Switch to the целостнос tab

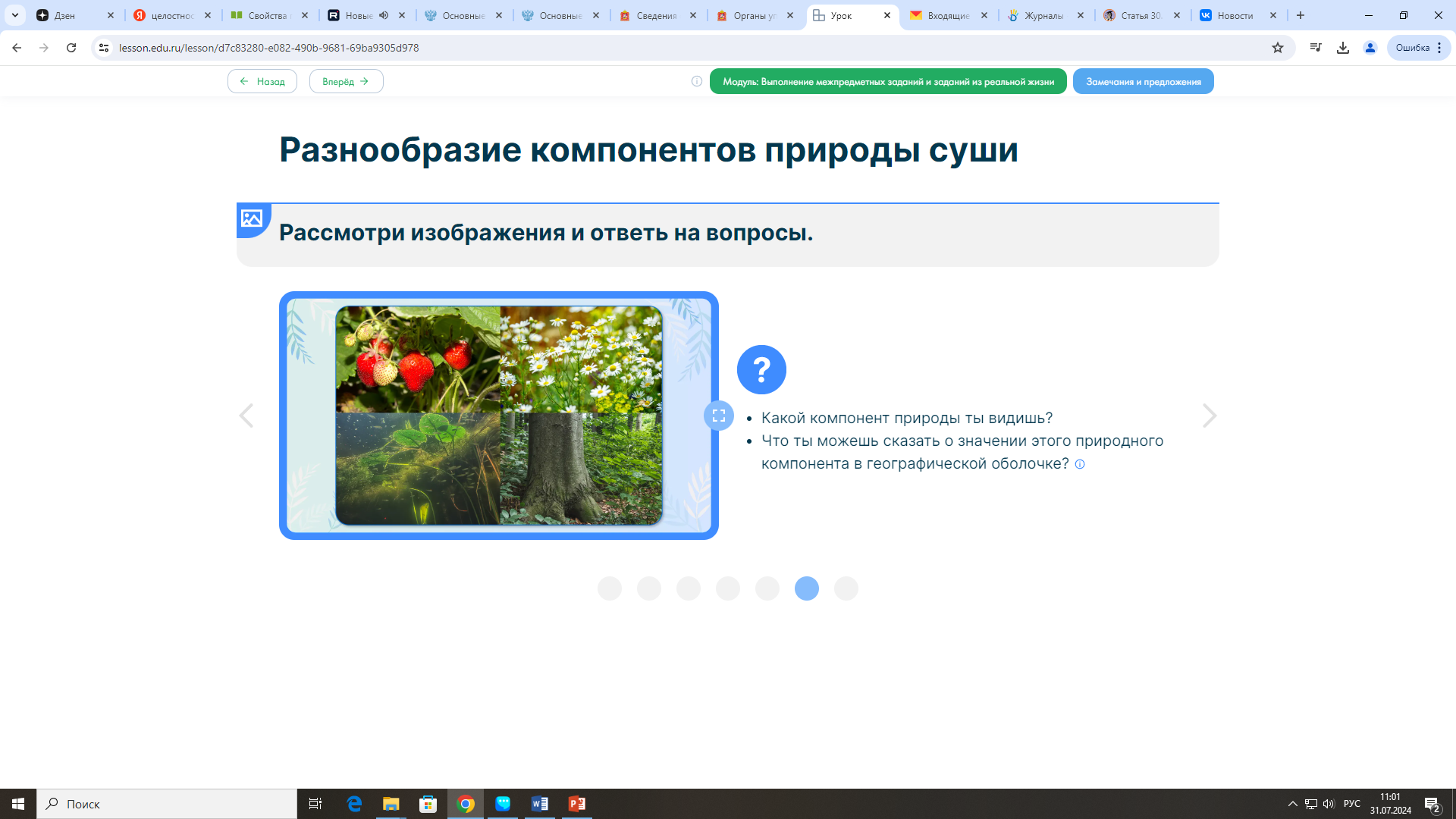(172, 15)
